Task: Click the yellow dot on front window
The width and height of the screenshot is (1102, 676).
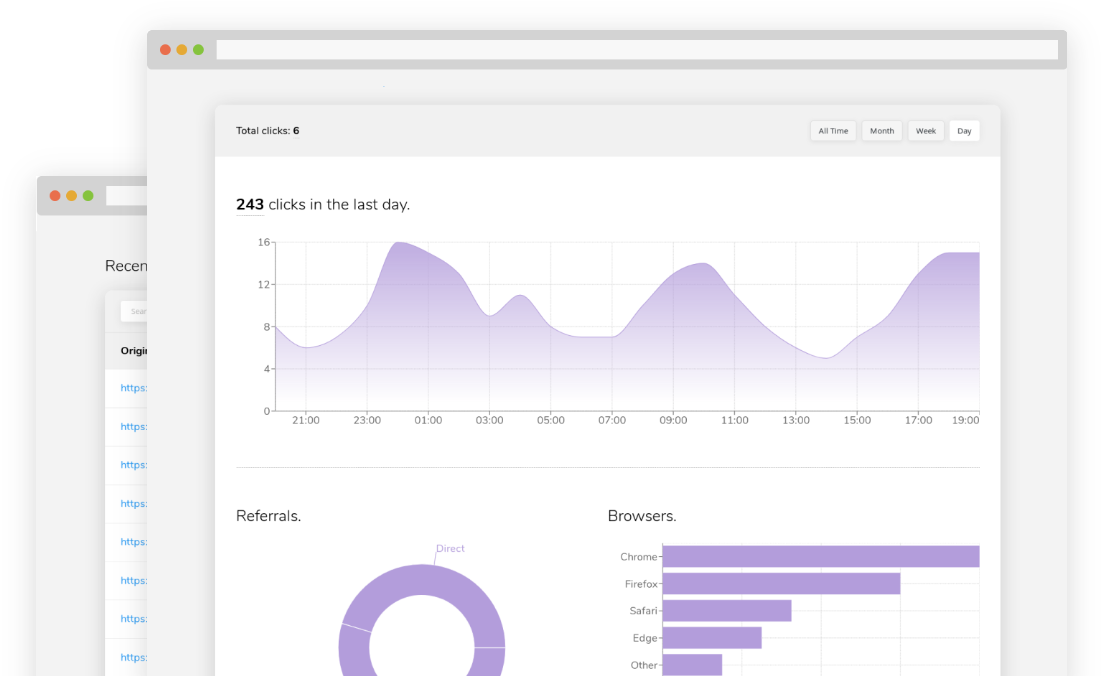Action: tap(182, 49)
